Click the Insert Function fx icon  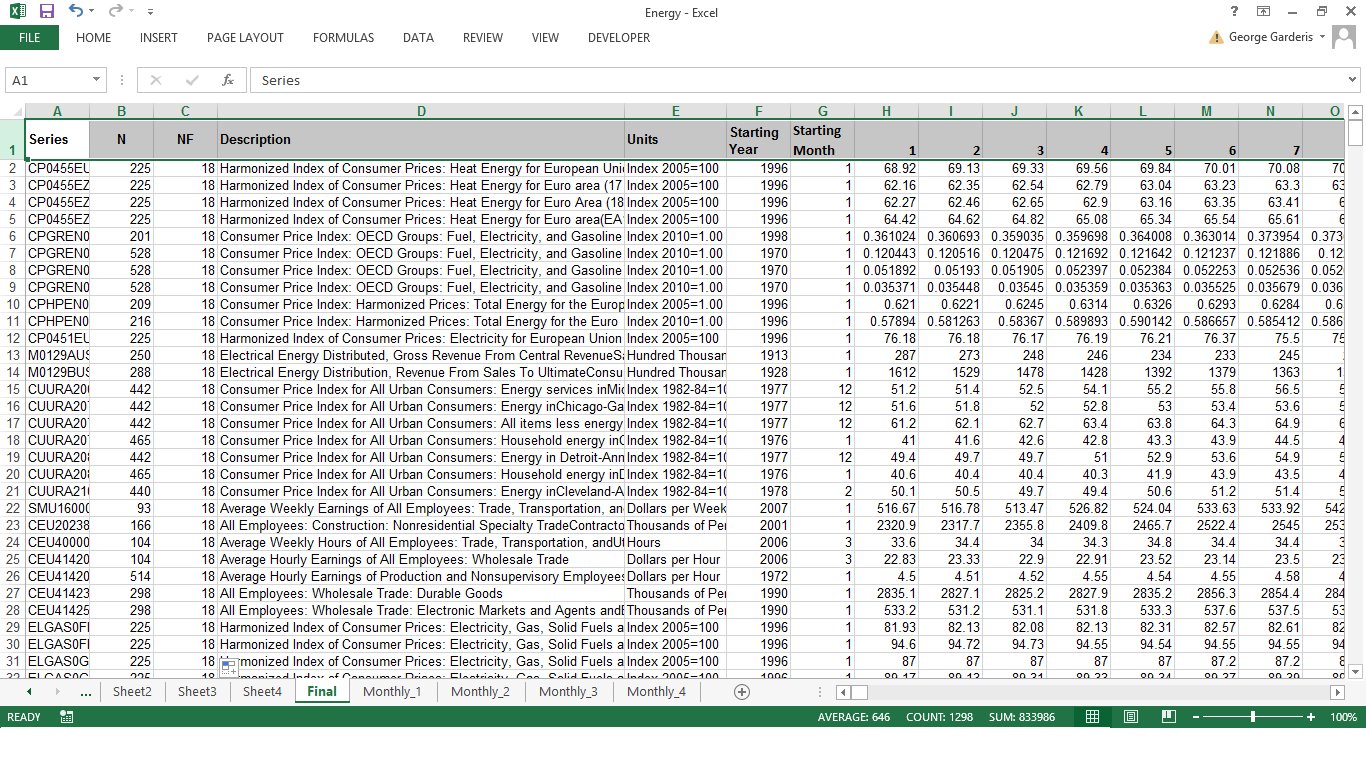(228, 80)
